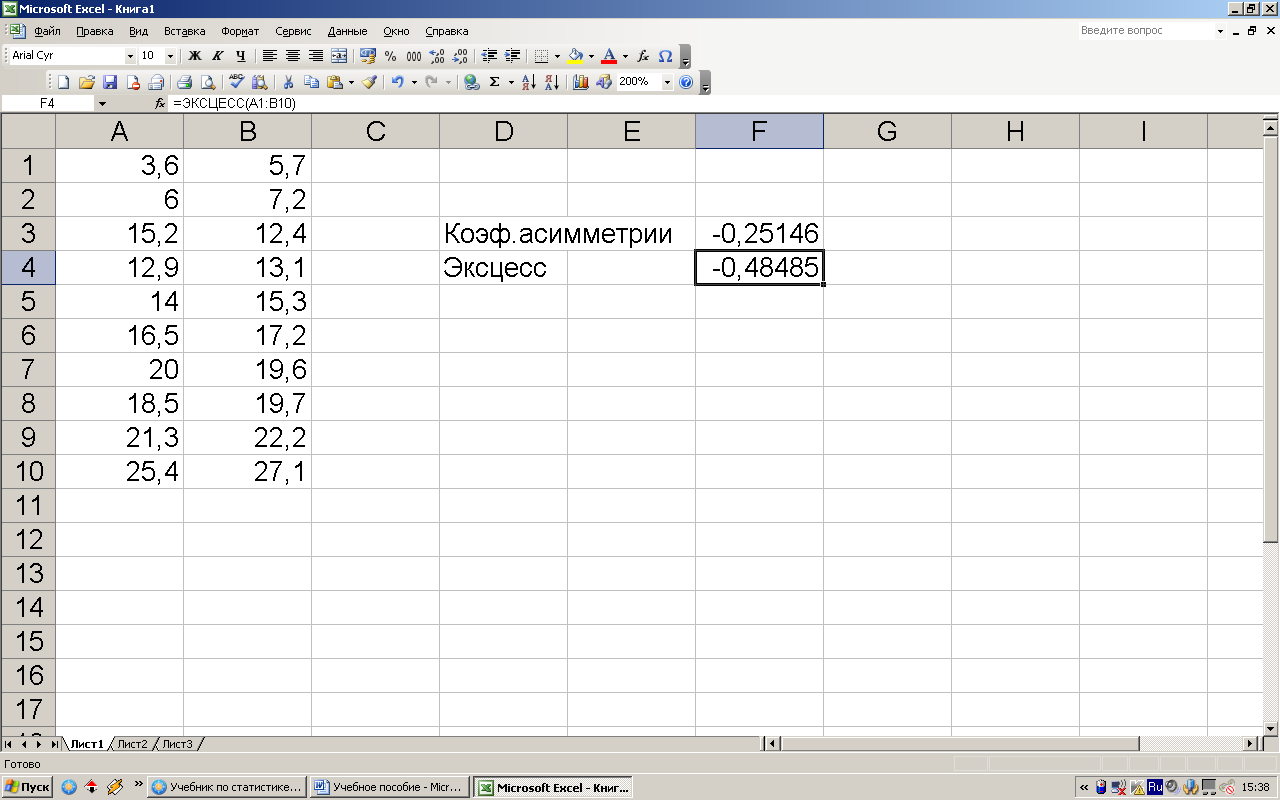This screenshot has height=800, width=1280.
Task: Open the font size dropdown
Action: tap(170, 56)
